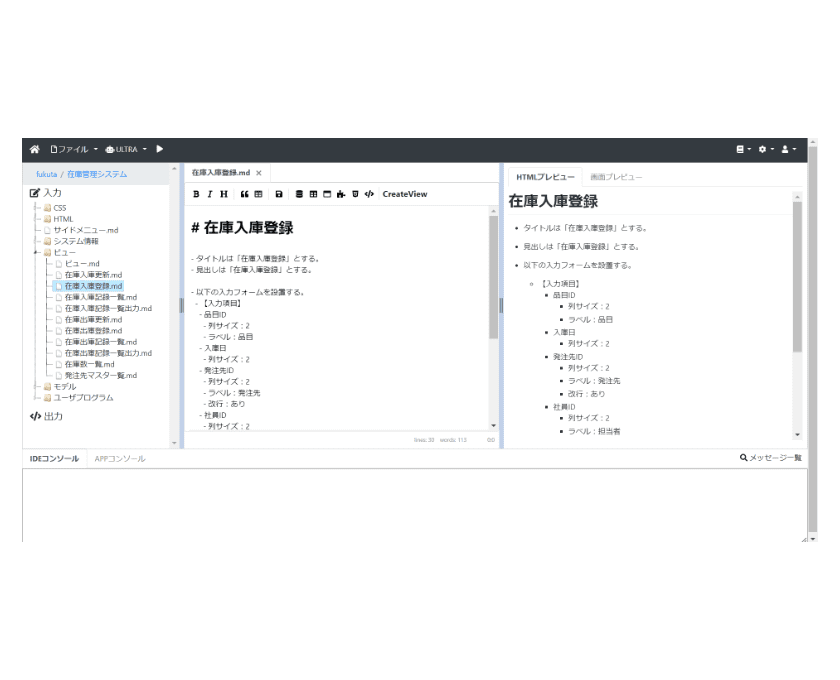Insert a blockquote with the quote icon
The width and height of the screenshot is (840, 680).
pyautogui.click(x=244, y=194)
